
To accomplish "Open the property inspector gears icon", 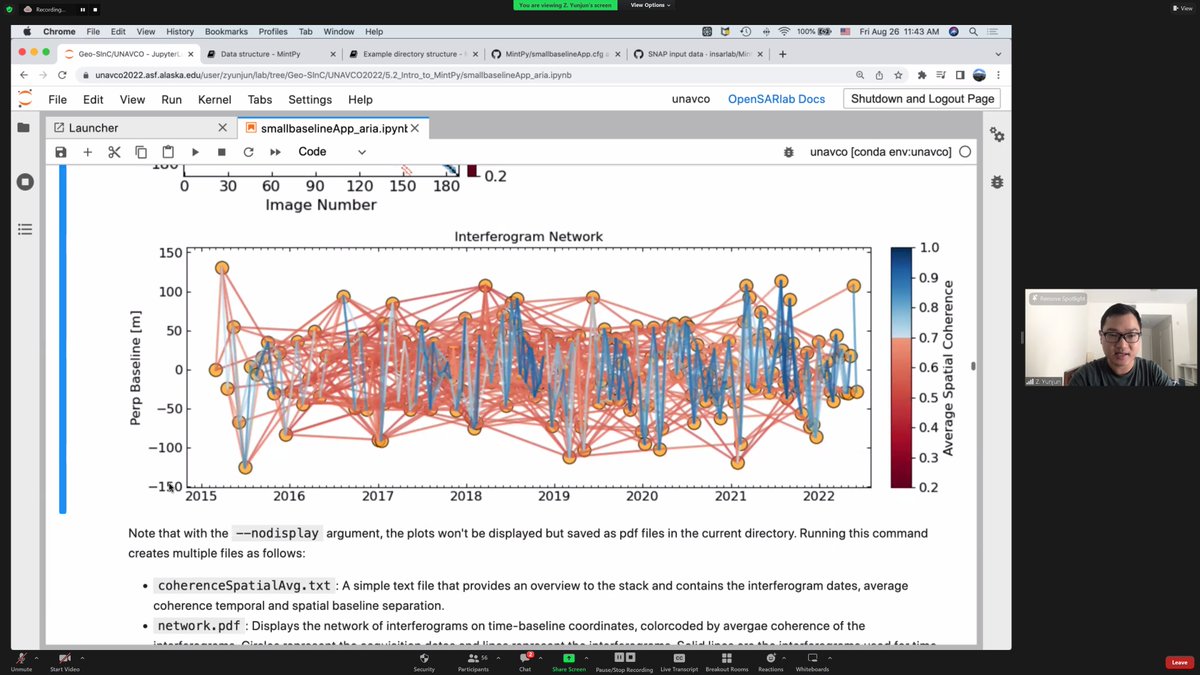I will pyautogui.click(x=996, y=134).
